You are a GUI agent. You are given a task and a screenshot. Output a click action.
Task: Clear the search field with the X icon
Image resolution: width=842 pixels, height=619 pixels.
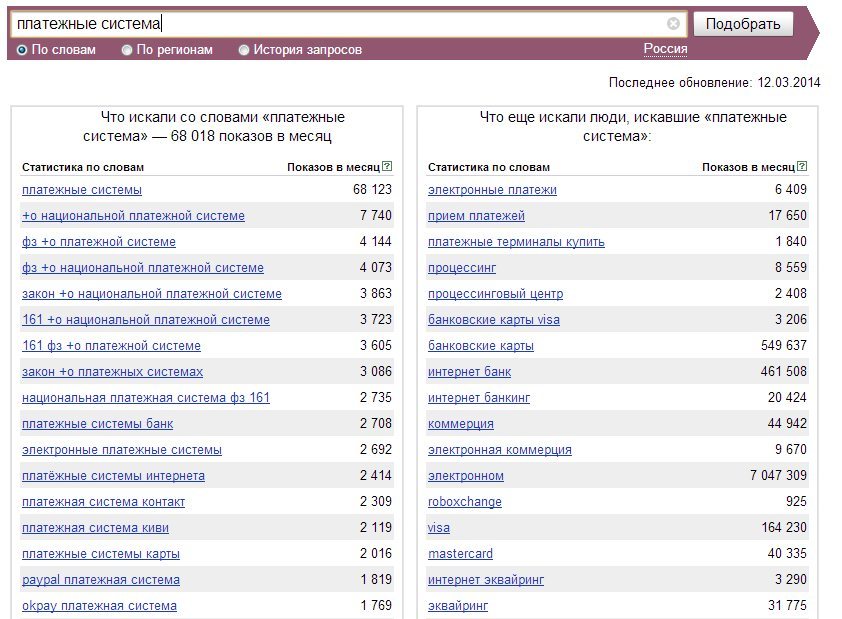[673, 24]
